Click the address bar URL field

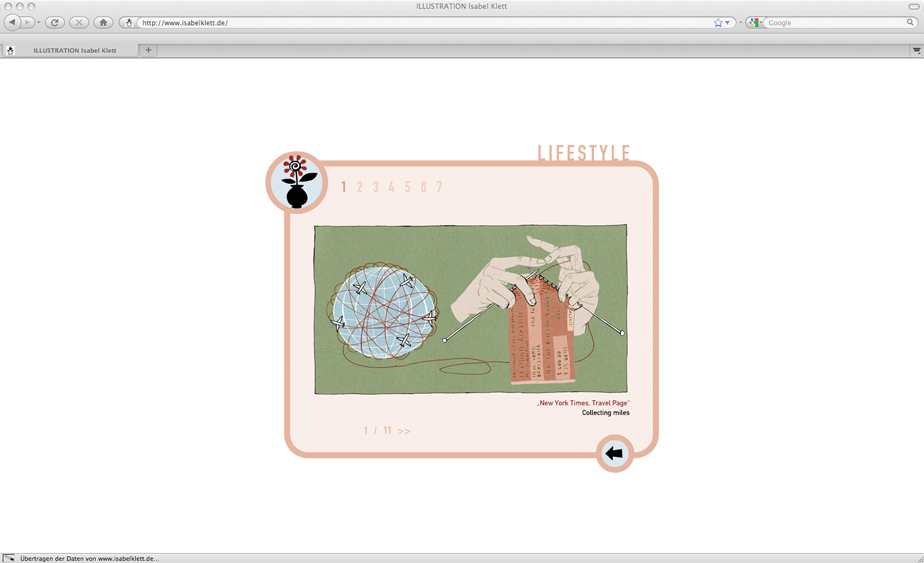tap(420, 22)
